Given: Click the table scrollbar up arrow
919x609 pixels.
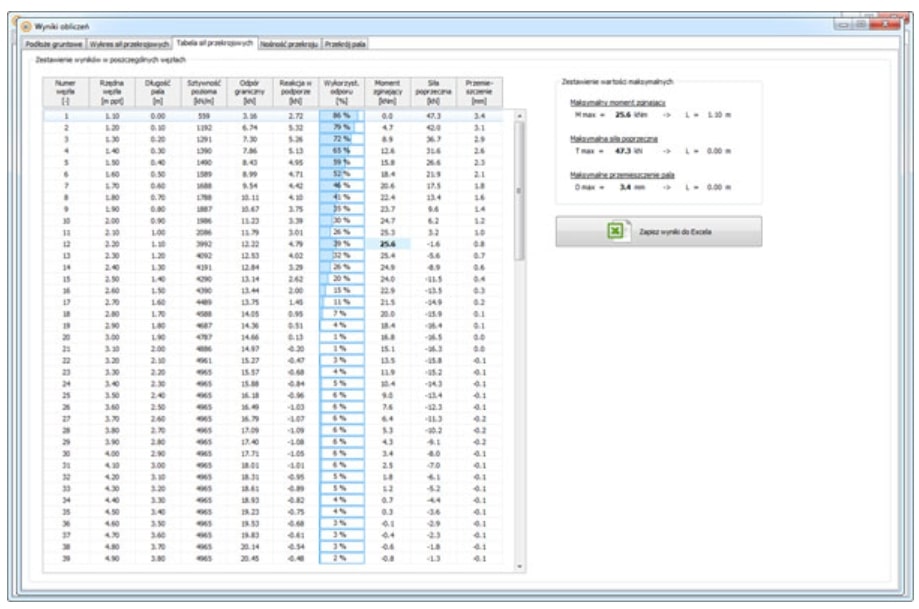Looking at the screenshot, I should (518, 116).
